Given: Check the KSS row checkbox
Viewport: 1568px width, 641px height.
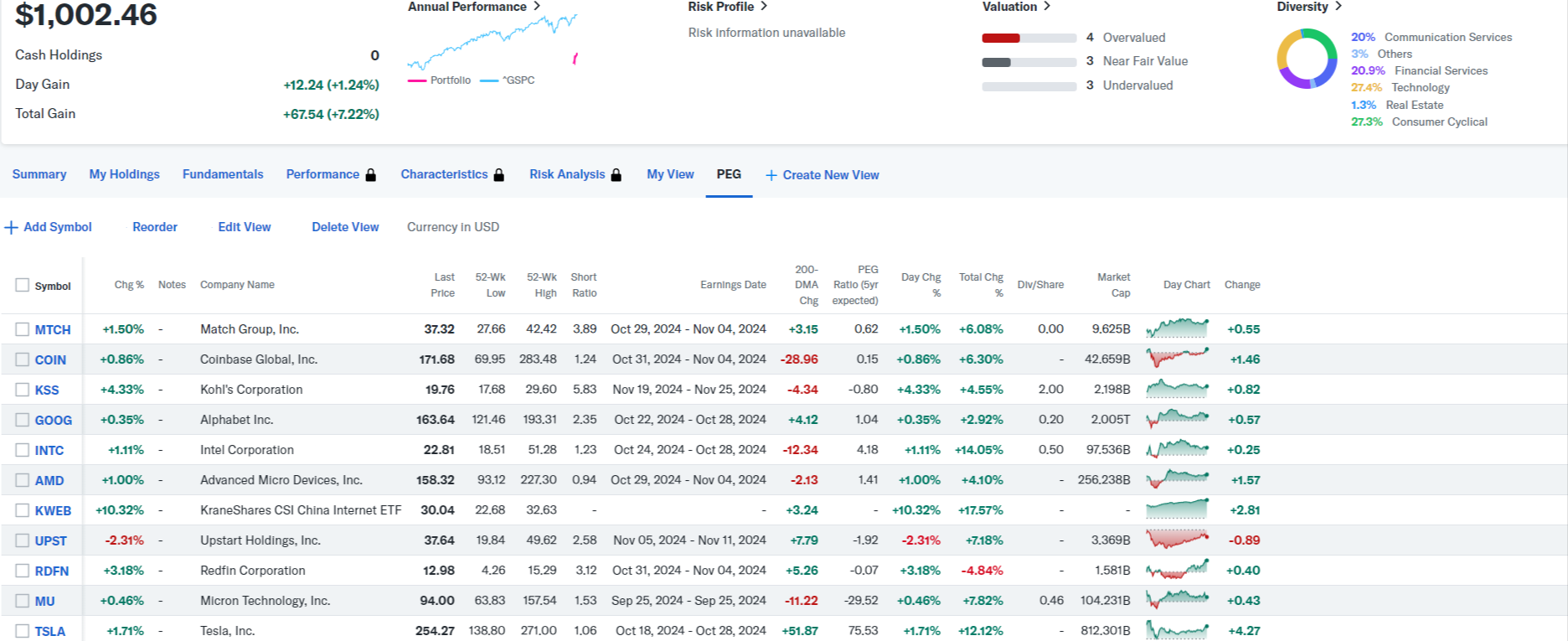Looking at the screenshot, I should (22, 390).
